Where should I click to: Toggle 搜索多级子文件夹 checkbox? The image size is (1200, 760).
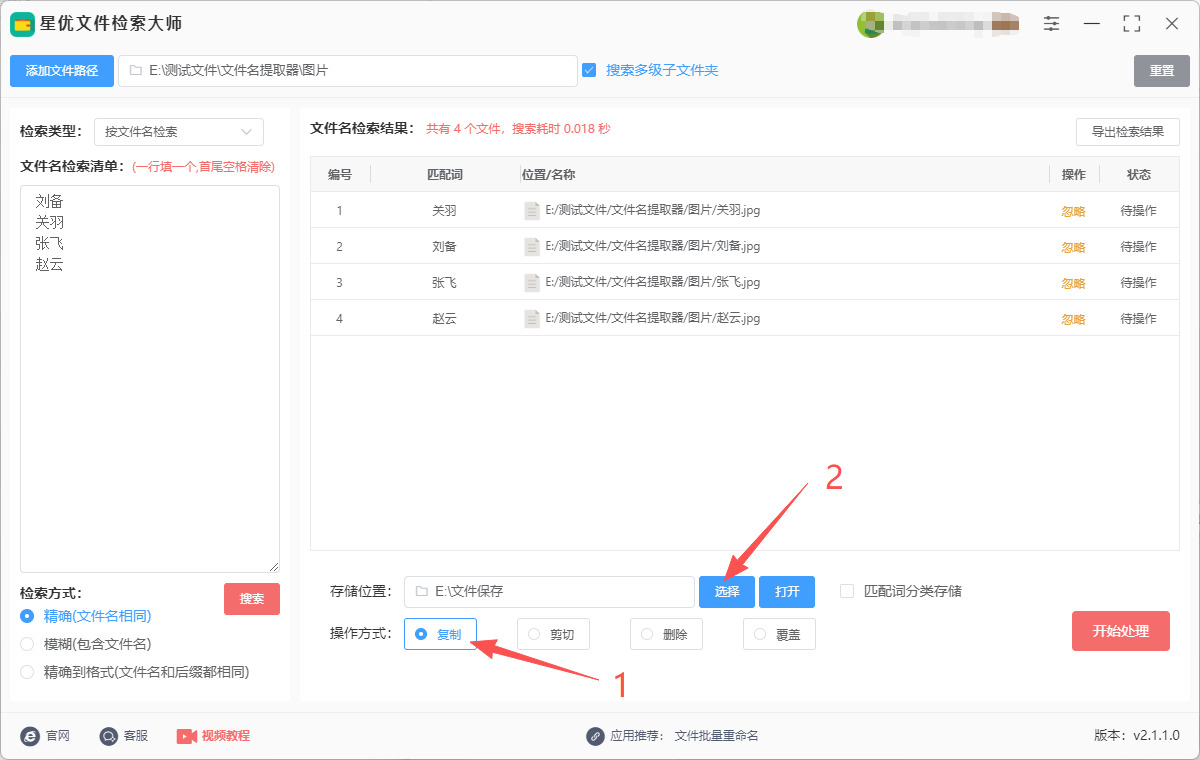tap(589, 70)
